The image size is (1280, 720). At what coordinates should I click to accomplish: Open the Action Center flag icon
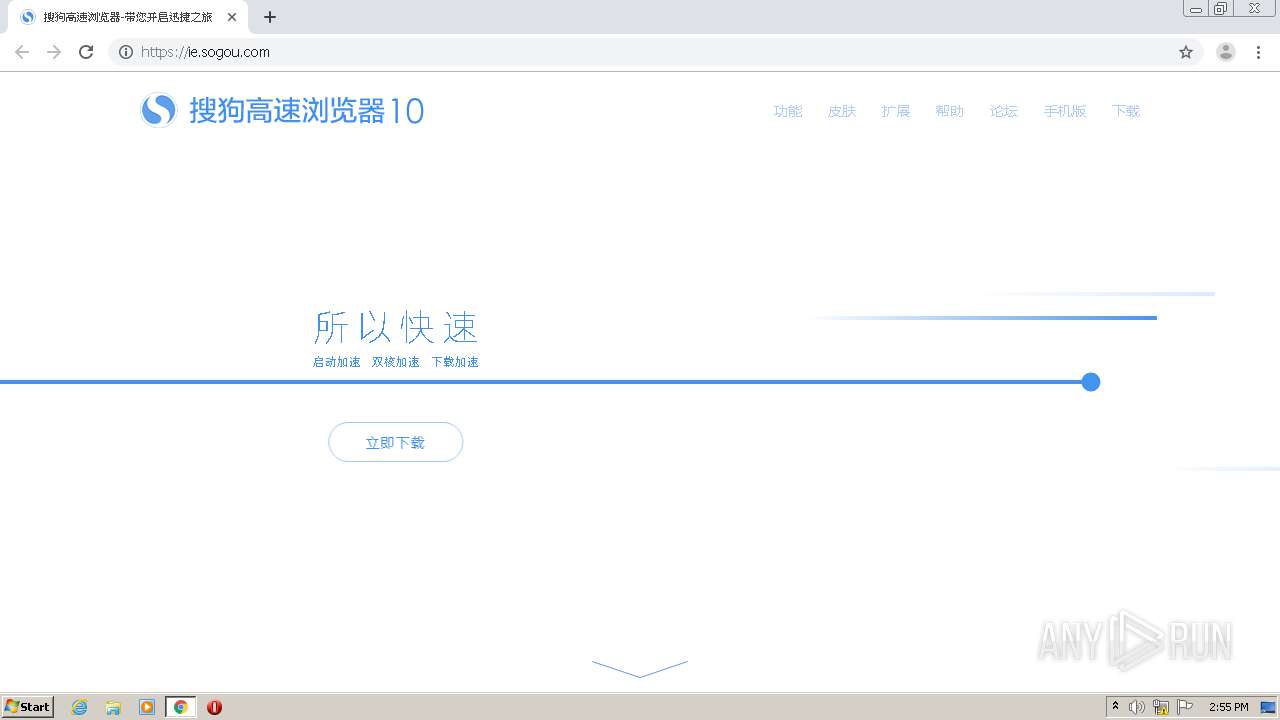pos(1185,707)
